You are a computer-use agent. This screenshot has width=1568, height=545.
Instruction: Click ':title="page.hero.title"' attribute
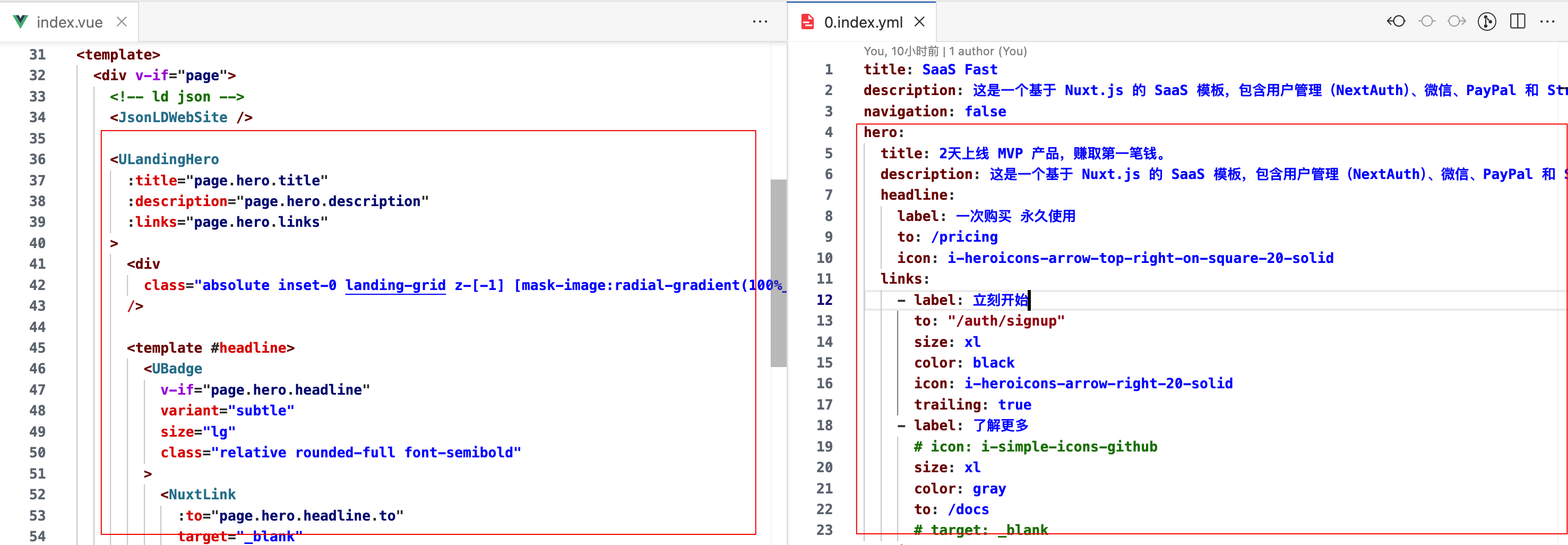[228, 180]
